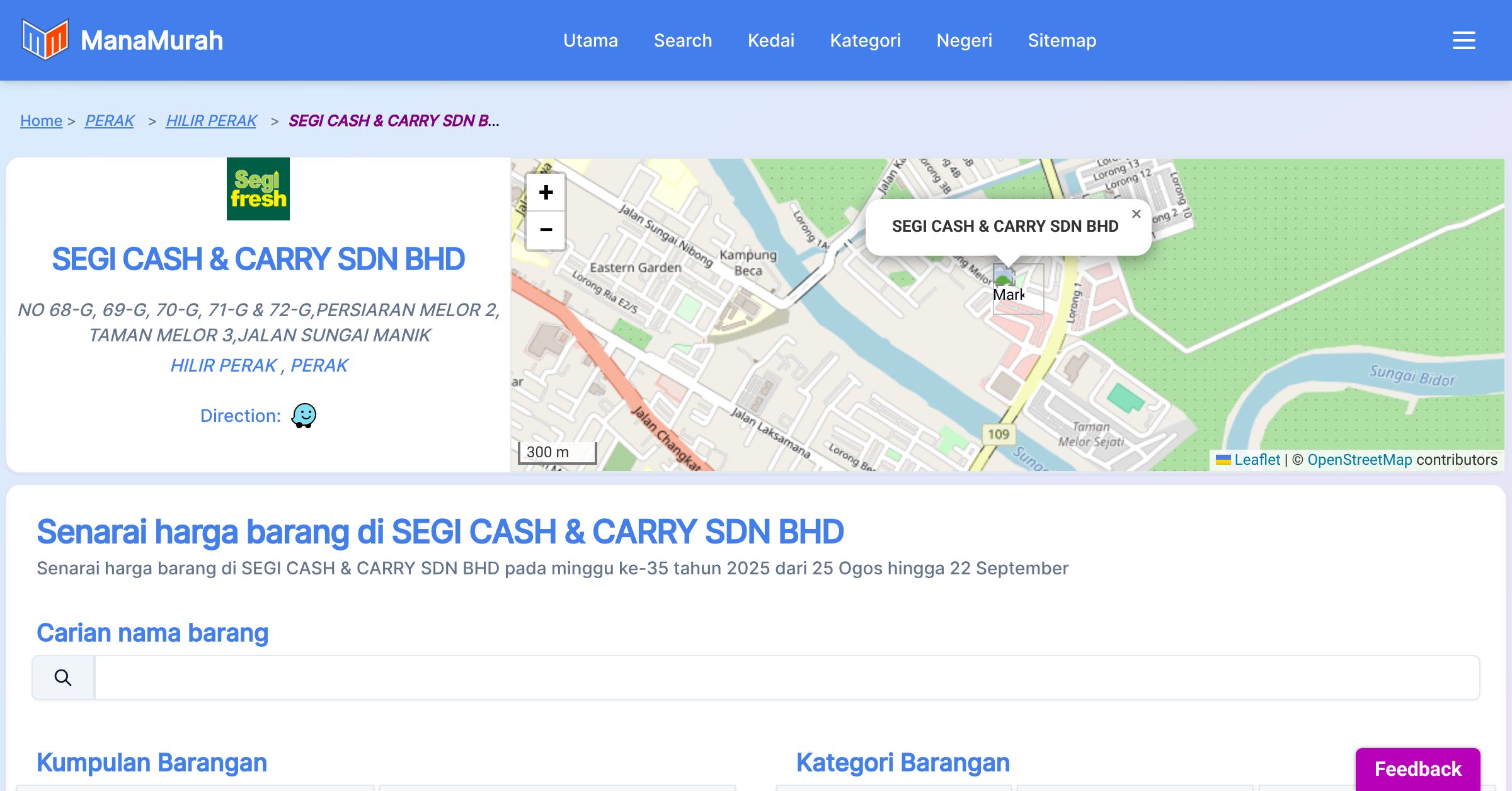Zoom in on the map
This screenshot has height=791, width=1512.
546,193
